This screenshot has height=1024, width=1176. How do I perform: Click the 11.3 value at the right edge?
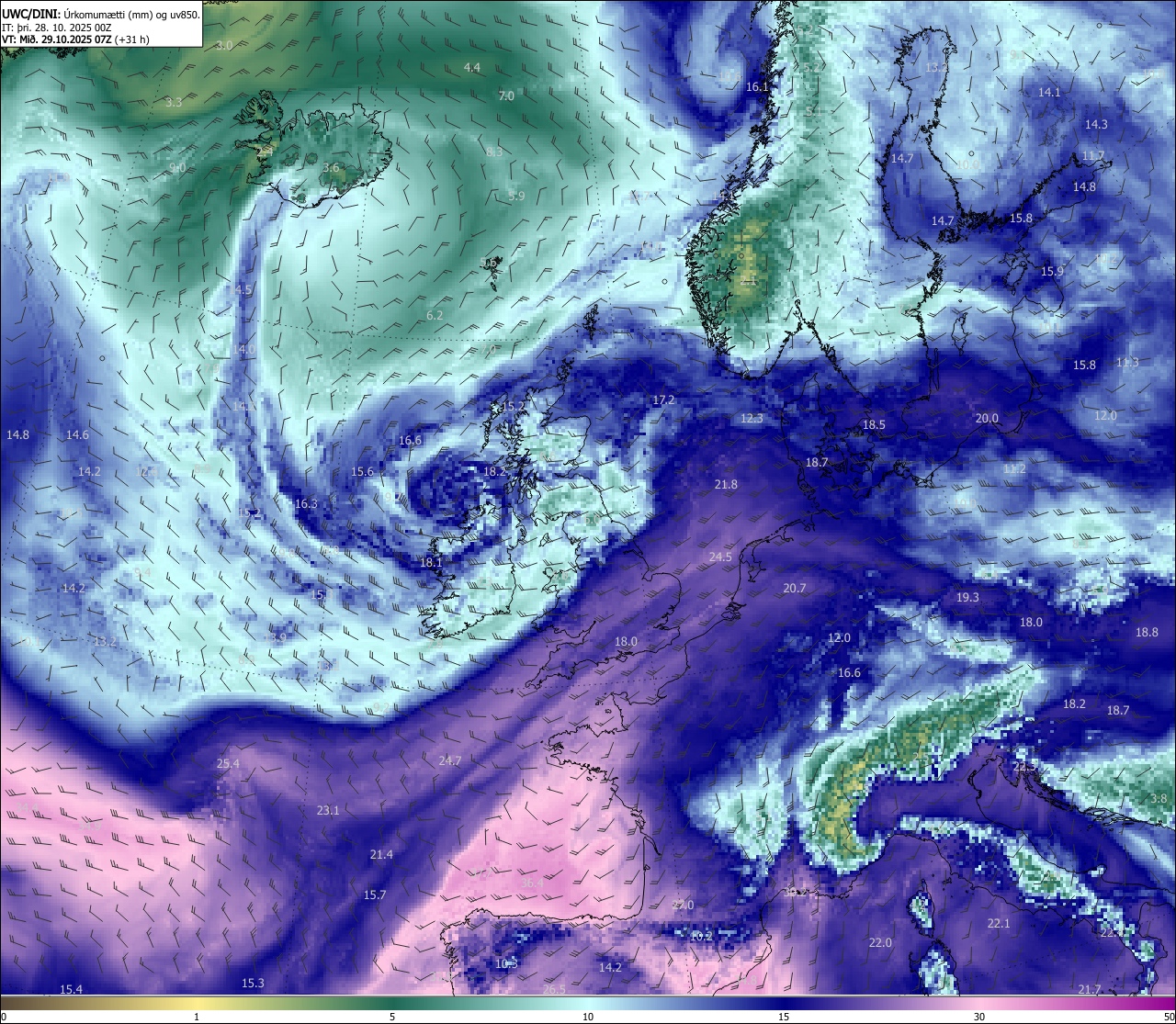tap(1127, 363)
